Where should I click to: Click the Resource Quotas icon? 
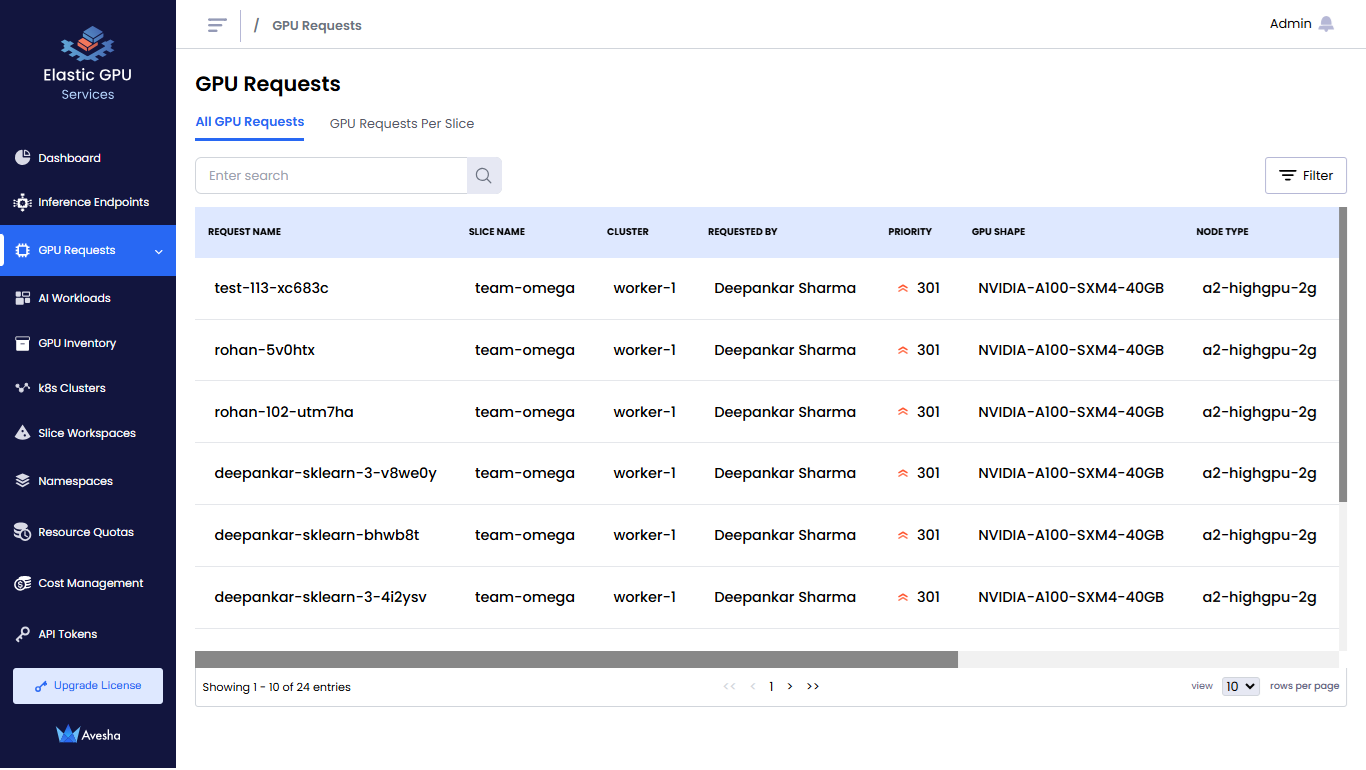(23, 532)
